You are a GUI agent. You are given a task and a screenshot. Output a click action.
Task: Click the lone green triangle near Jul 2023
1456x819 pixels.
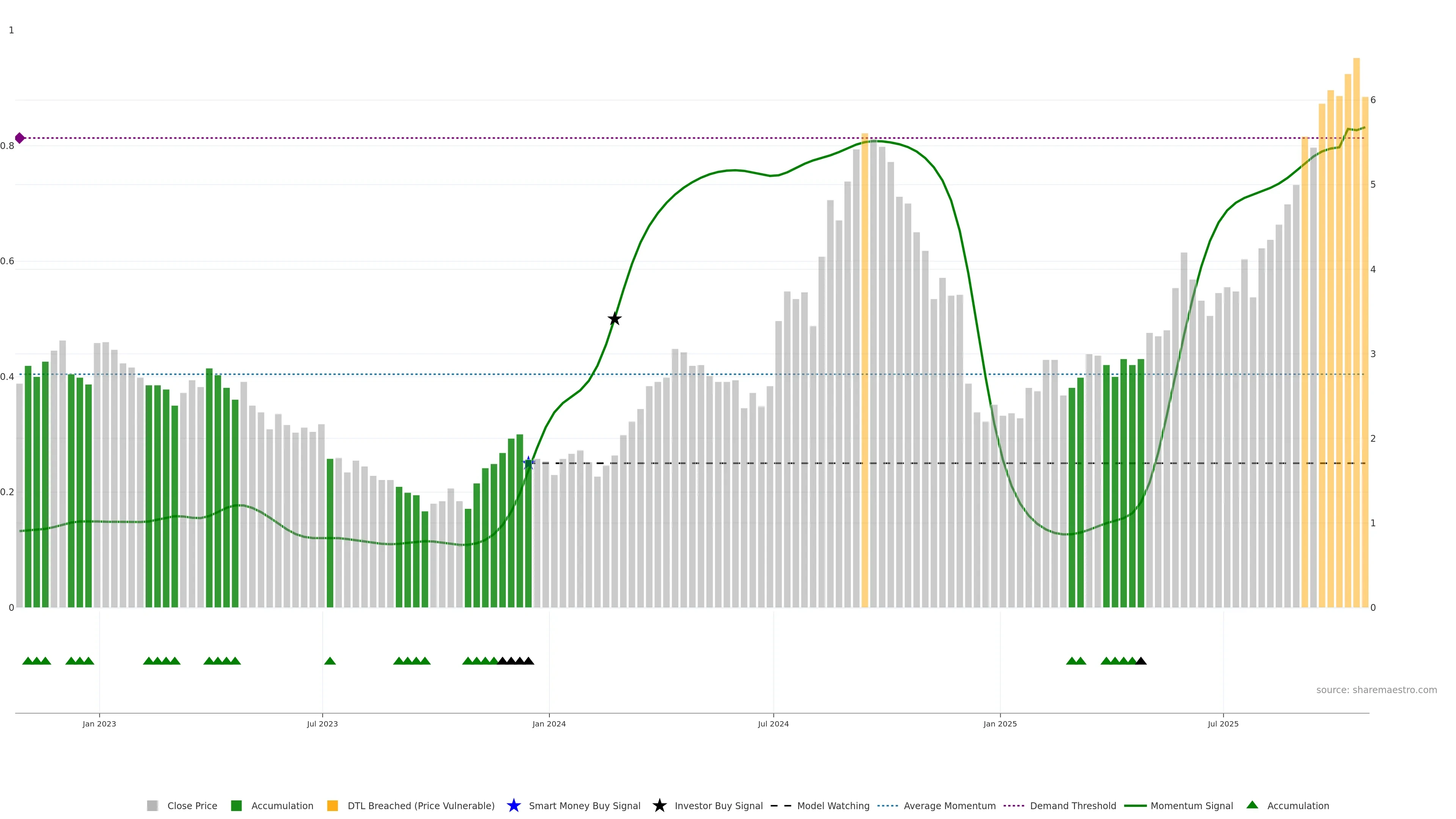330,661
